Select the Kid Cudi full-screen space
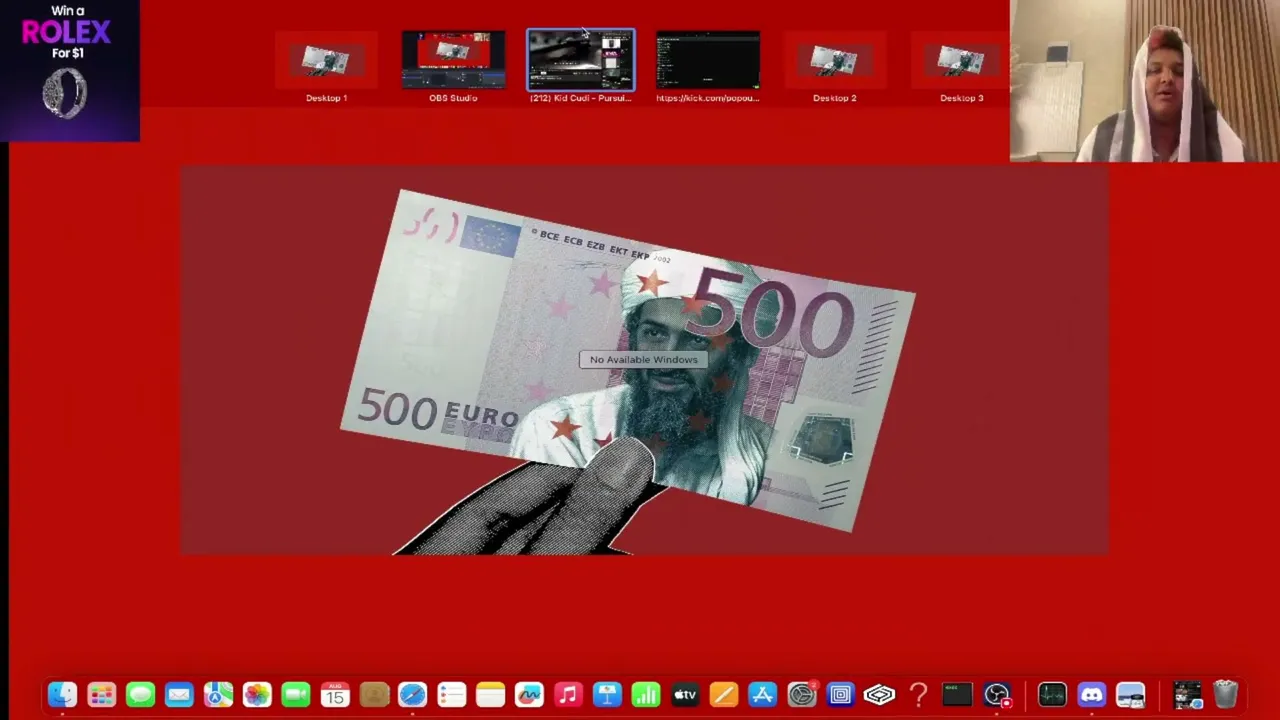This screenshot has height=720, width=1280. point(581,67)
